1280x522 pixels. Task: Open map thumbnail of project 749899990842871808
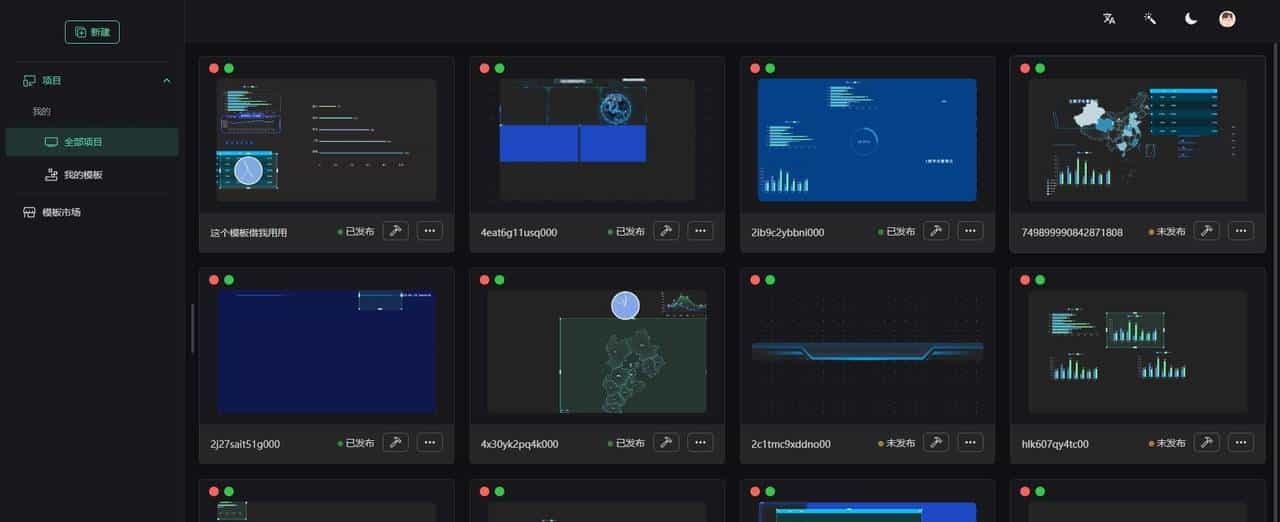click(1137, 140)
